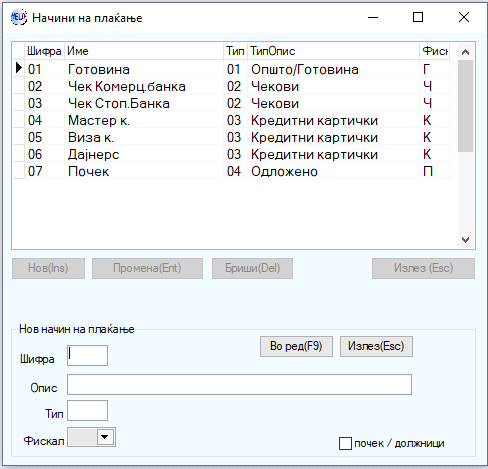Select the Чек Комерц.банка row
This screenshot has width=488, height=469.
231,86
